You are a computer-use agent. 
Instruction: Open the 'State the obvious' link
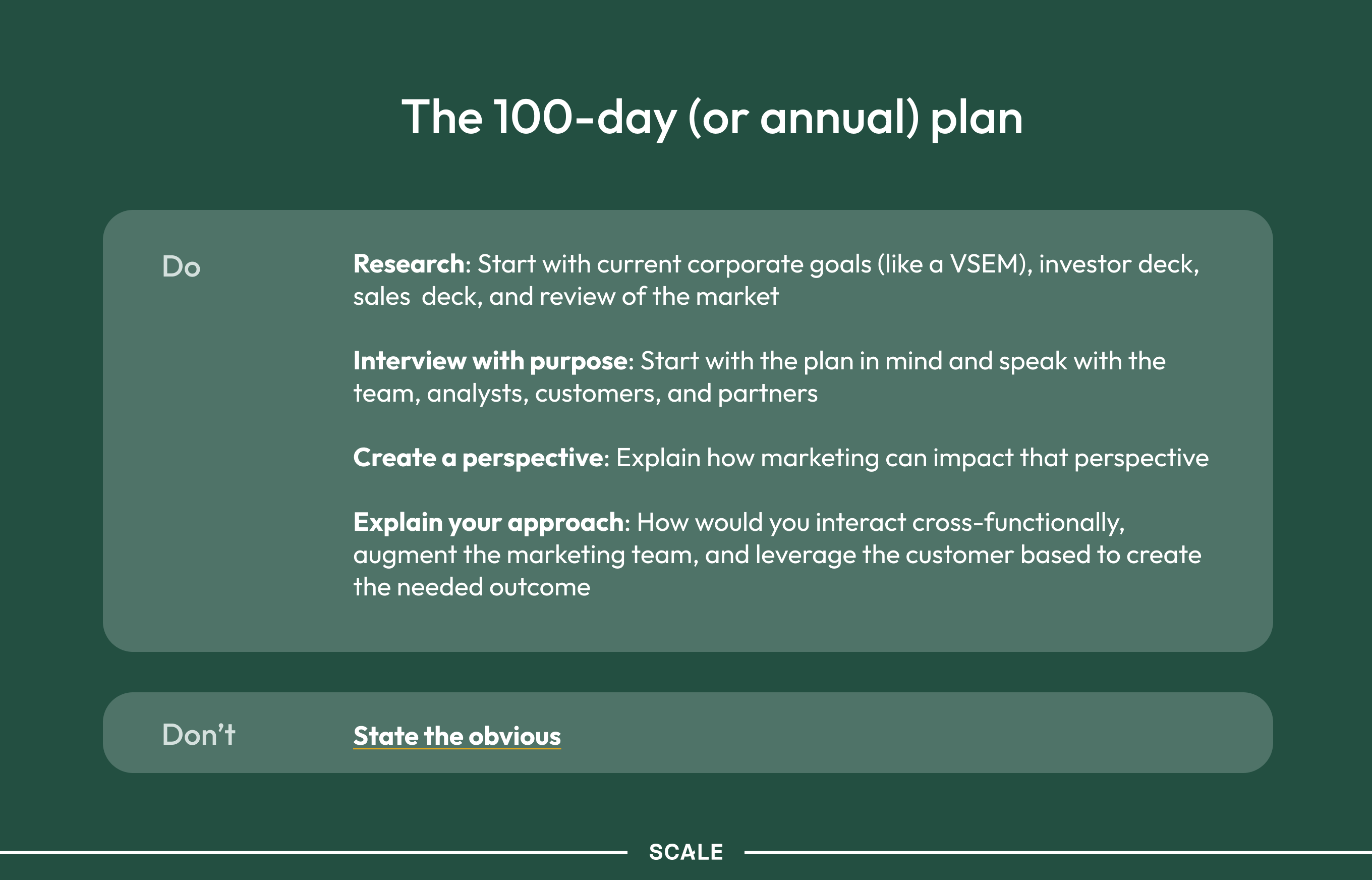pyautogui.click(x=456, y=736)
